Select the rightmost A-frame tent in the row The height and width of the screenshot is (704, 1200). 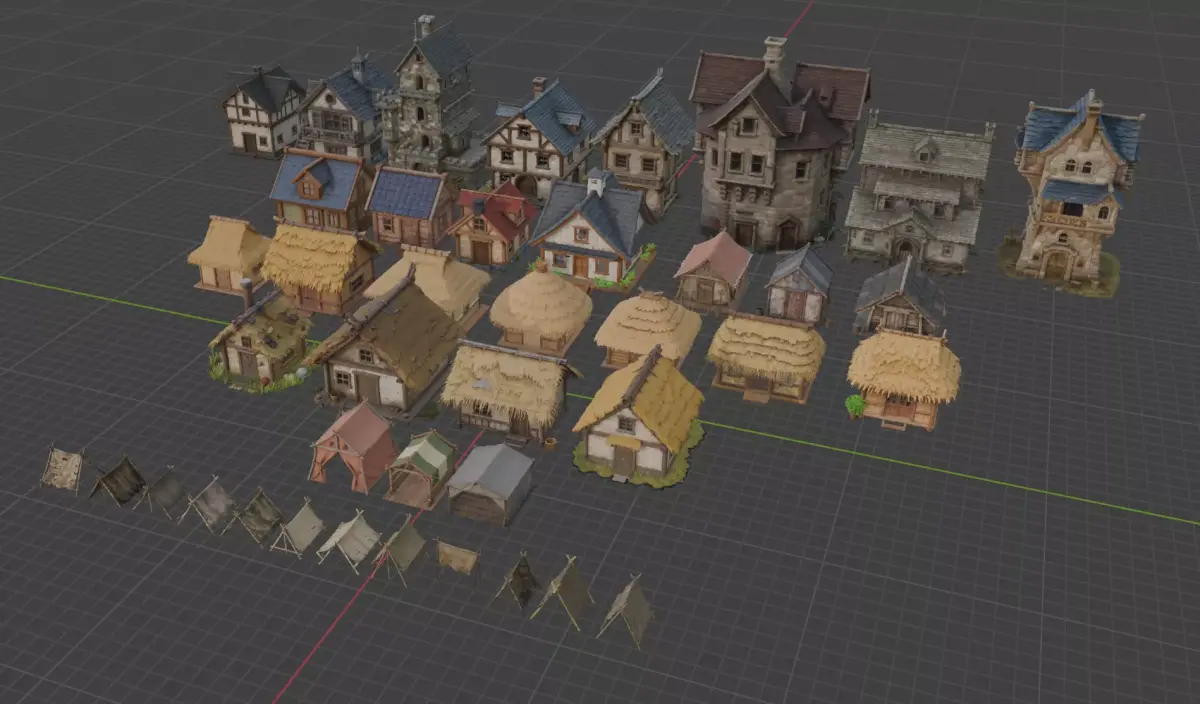coord(627,610)
